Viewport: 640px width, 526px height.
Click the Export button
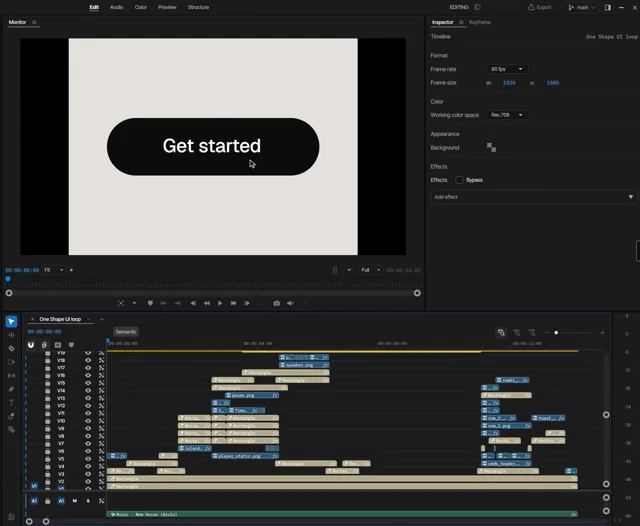[x=540, y=7]
